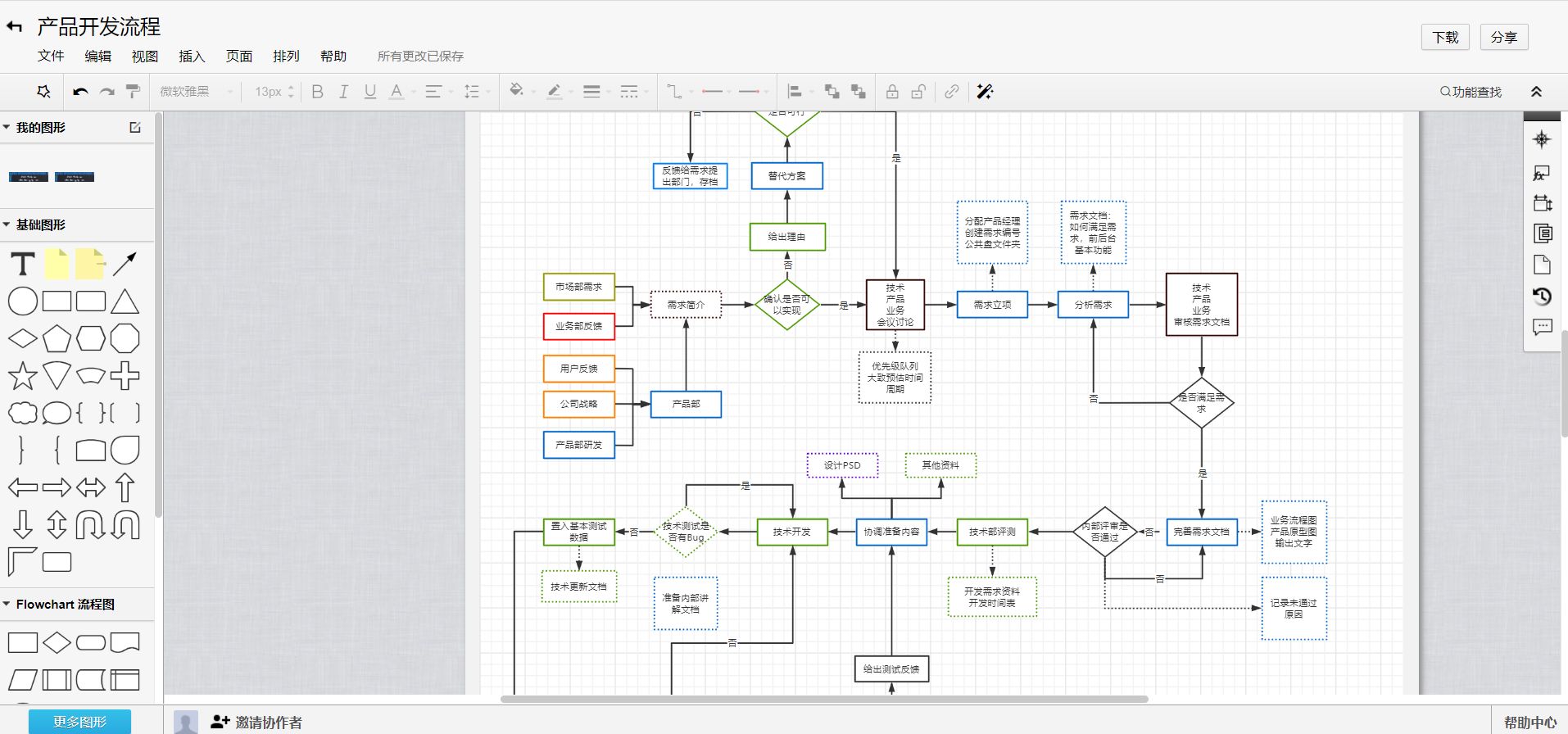Click 功能查找 function search
Screen dimensions: 1568x734
click(x=1471, y=92)
